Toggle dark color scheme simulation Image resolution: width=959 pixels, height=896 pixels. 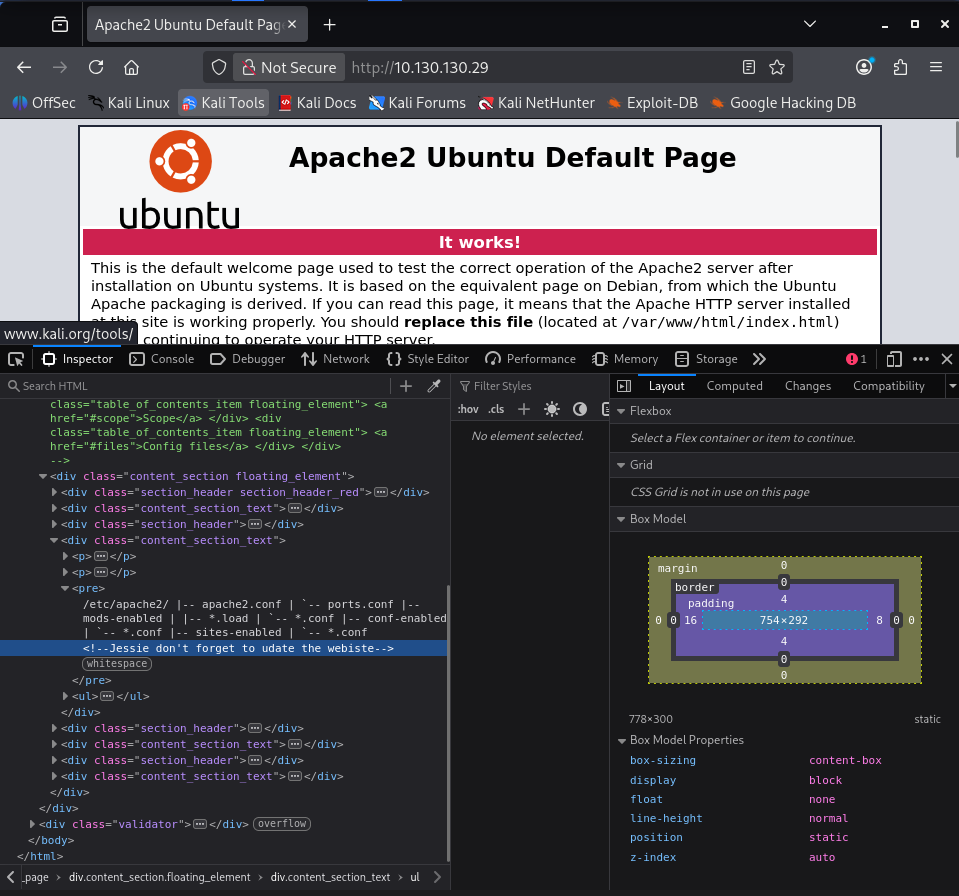click(580, 409)
